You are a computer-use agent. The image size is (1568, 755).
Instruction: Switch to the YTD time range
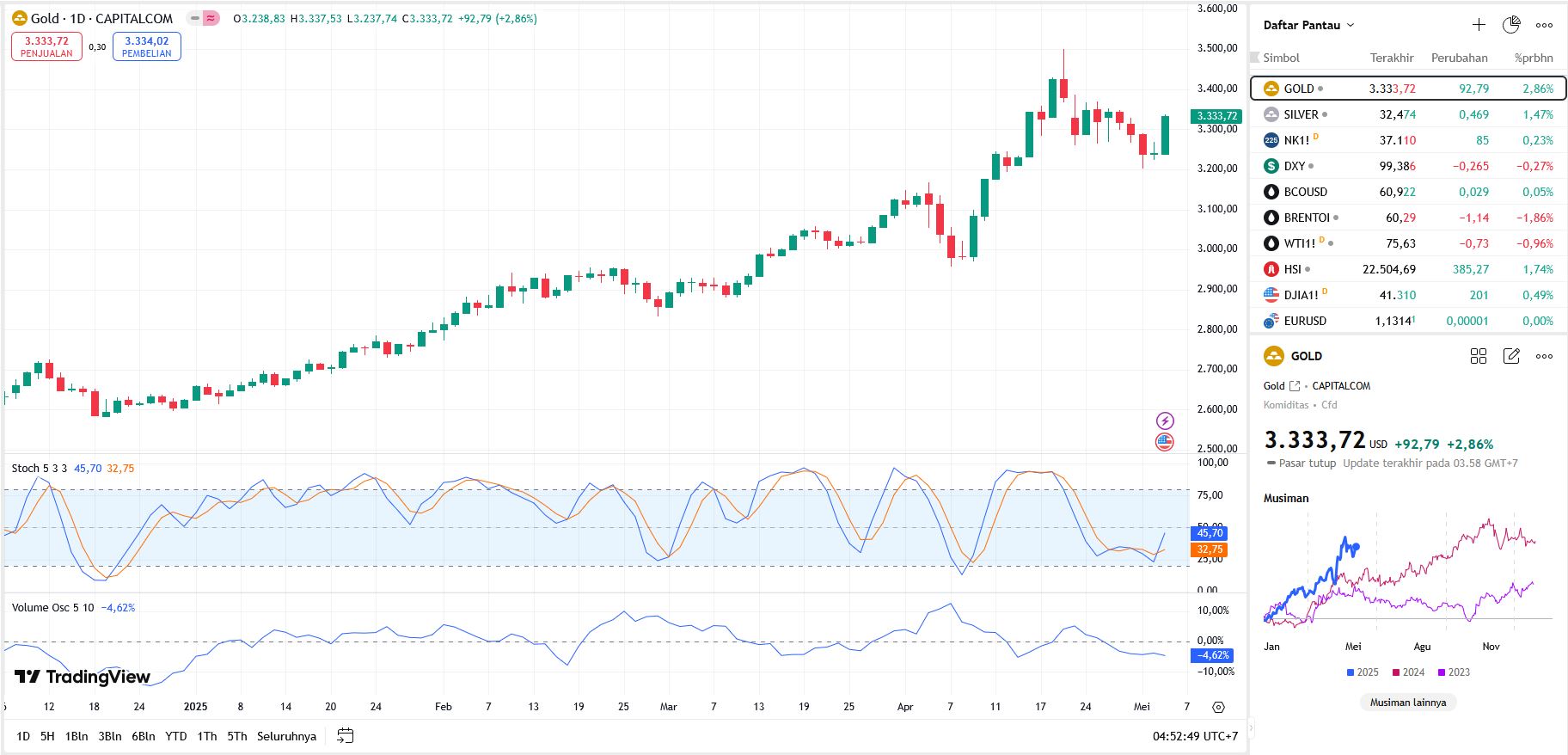(x=176, y=736)
